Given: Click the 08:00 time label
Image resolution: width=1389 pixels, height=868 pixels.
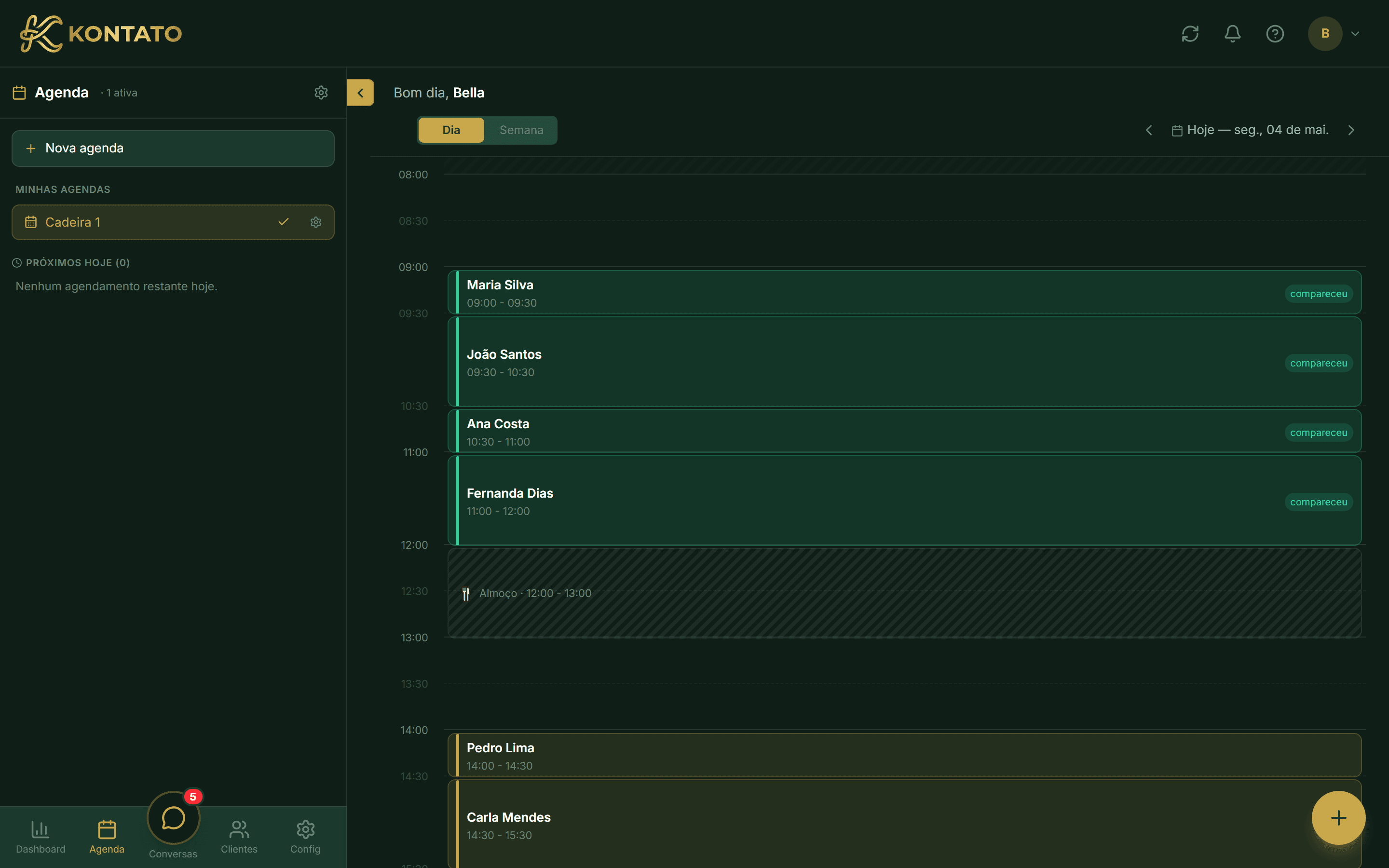Looking at the screenshot, I should tap(413, 175).
